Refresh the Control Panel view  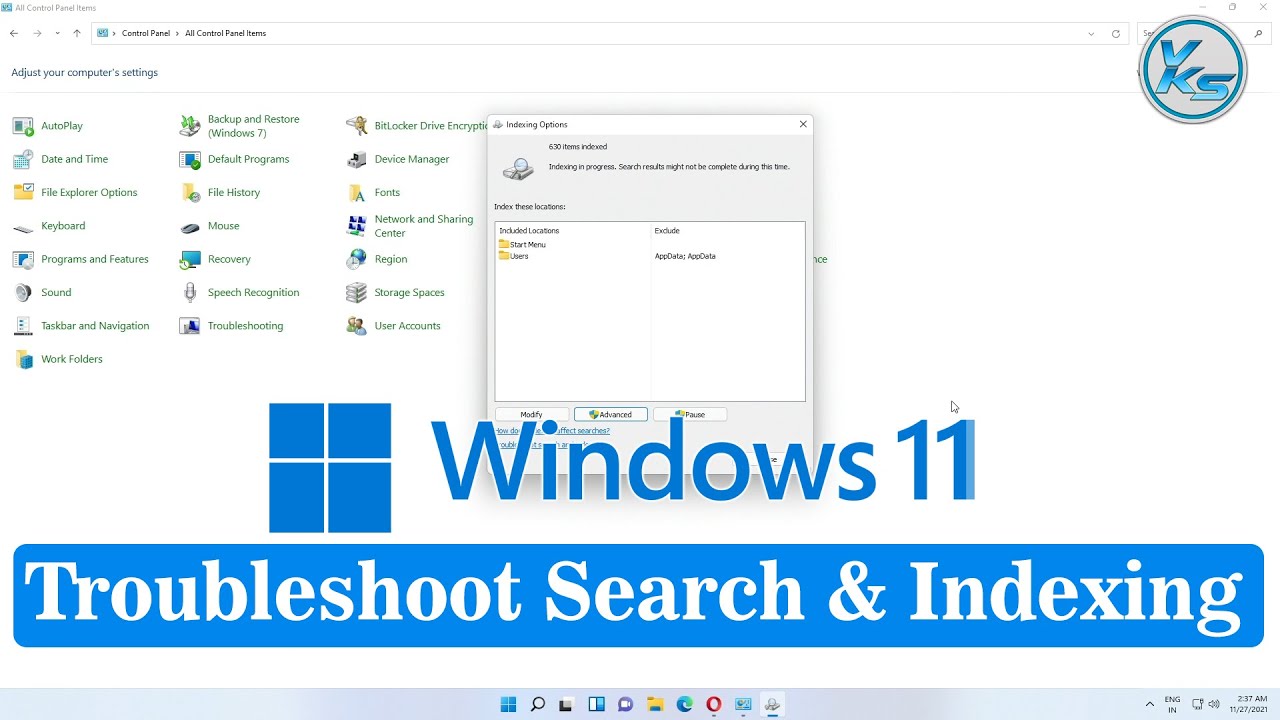click(x=1116, y=33)
